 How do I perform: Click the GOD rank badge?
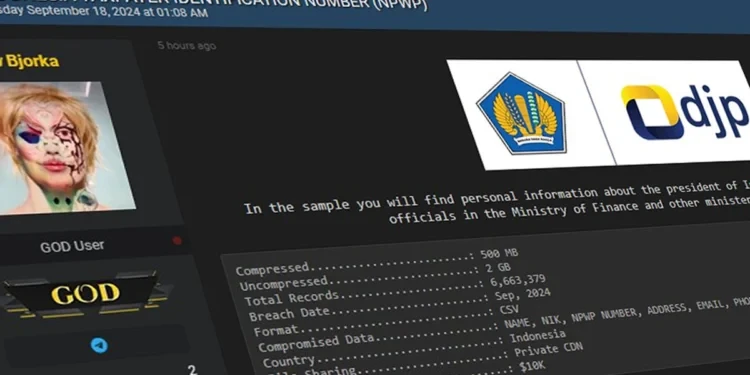pos(85,293)
